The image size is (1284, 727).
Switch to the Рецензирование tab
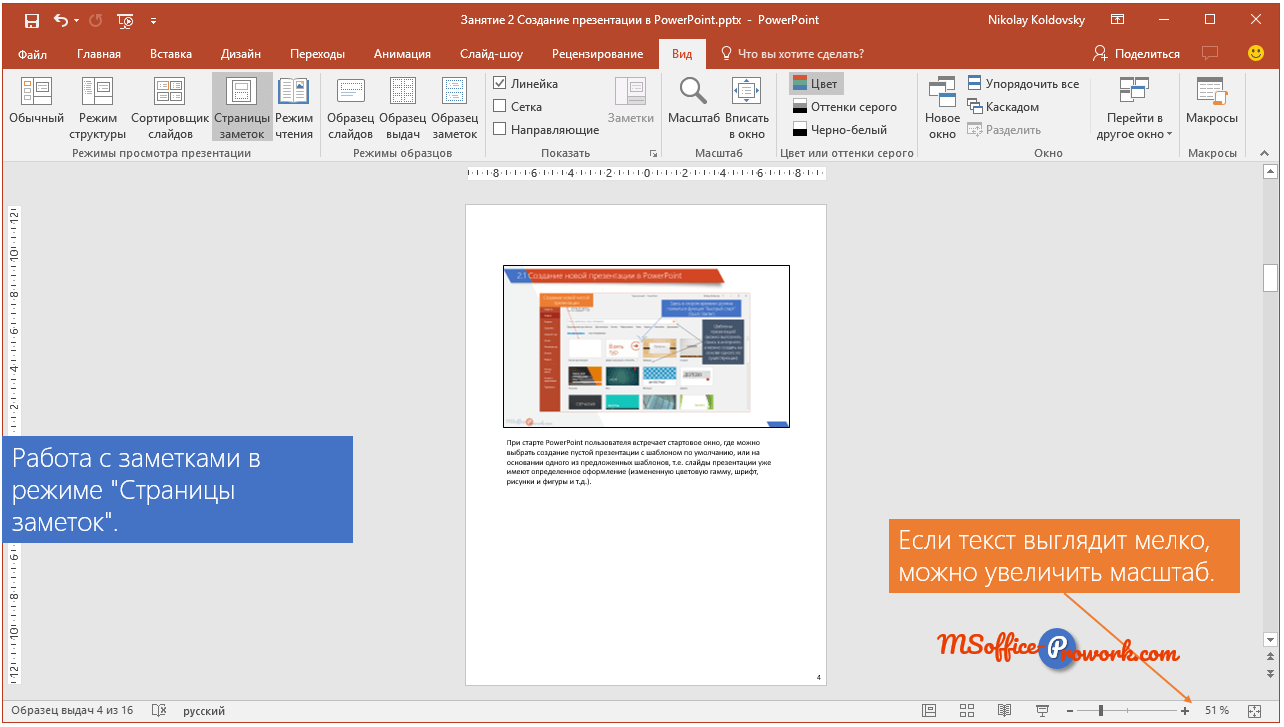[596, 54]
